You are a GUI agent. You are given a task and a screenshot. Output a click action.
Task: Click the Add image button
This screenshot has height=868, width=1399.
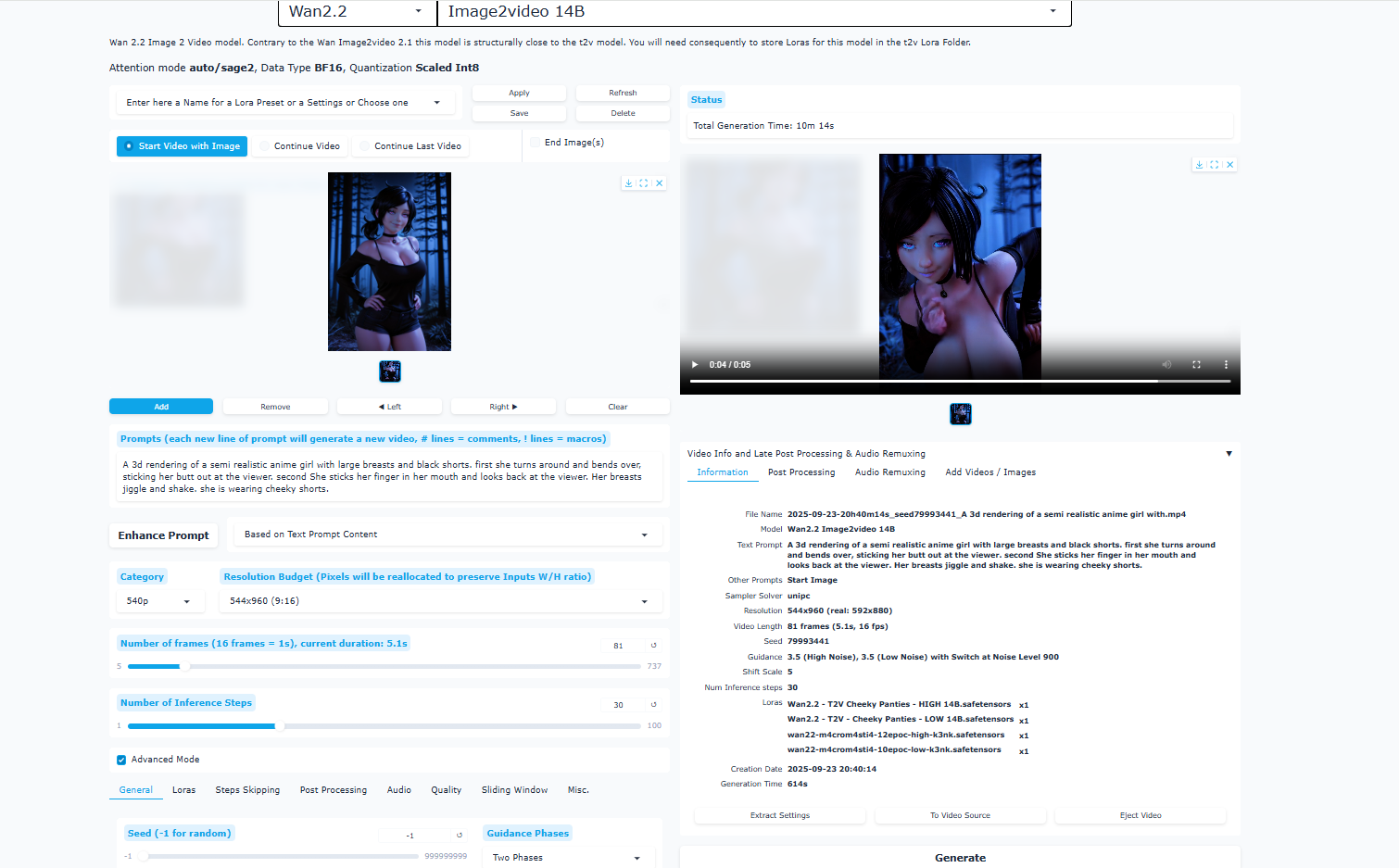161,407
